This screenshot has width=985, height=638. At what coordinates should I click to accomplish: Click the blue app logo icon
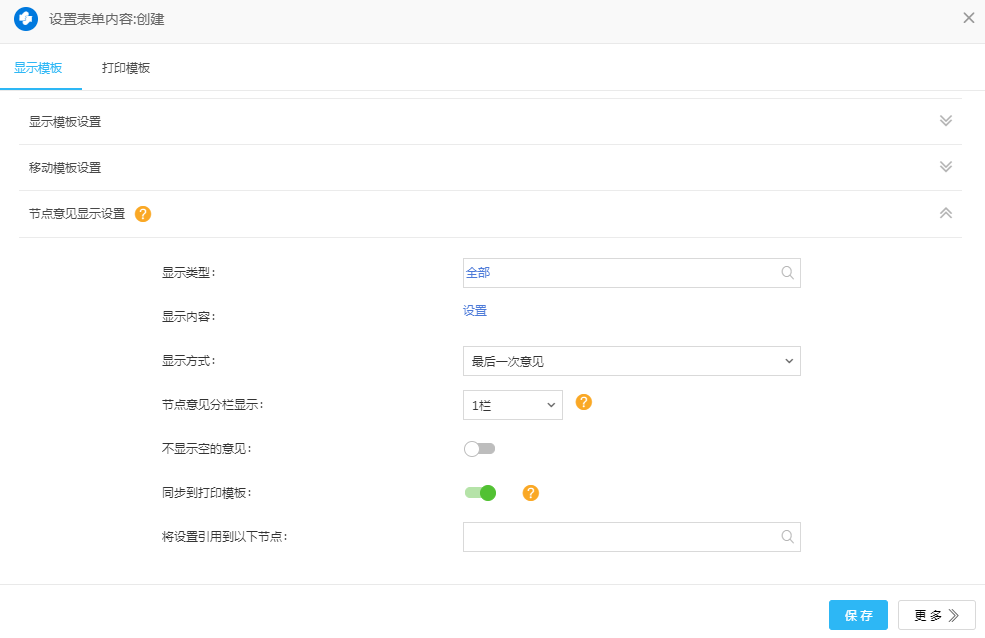pyautogui.click(x=26, y=19)
